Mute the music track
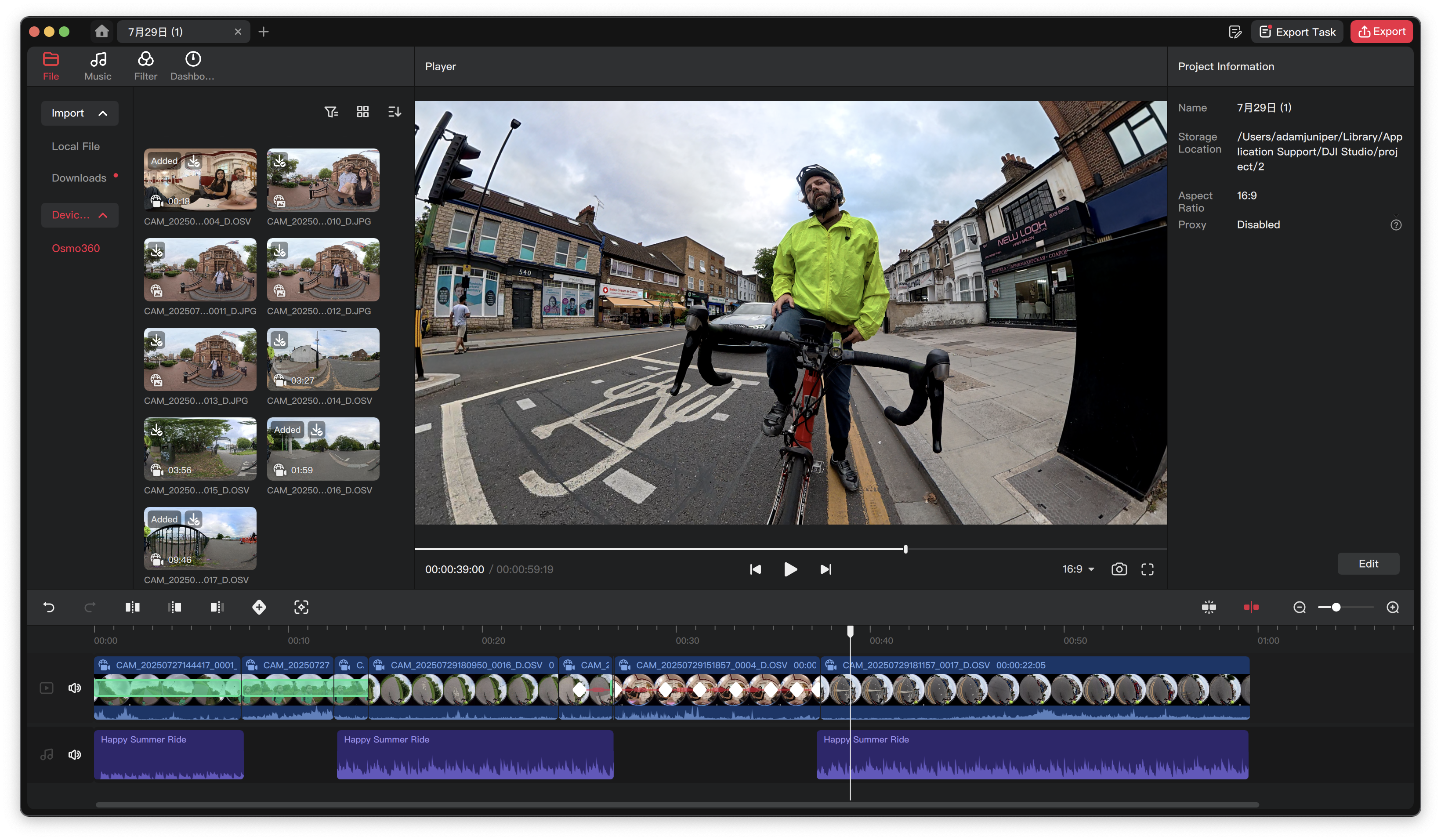The image size is (1441, 840). pyautogui.click(x=74, y=754)
